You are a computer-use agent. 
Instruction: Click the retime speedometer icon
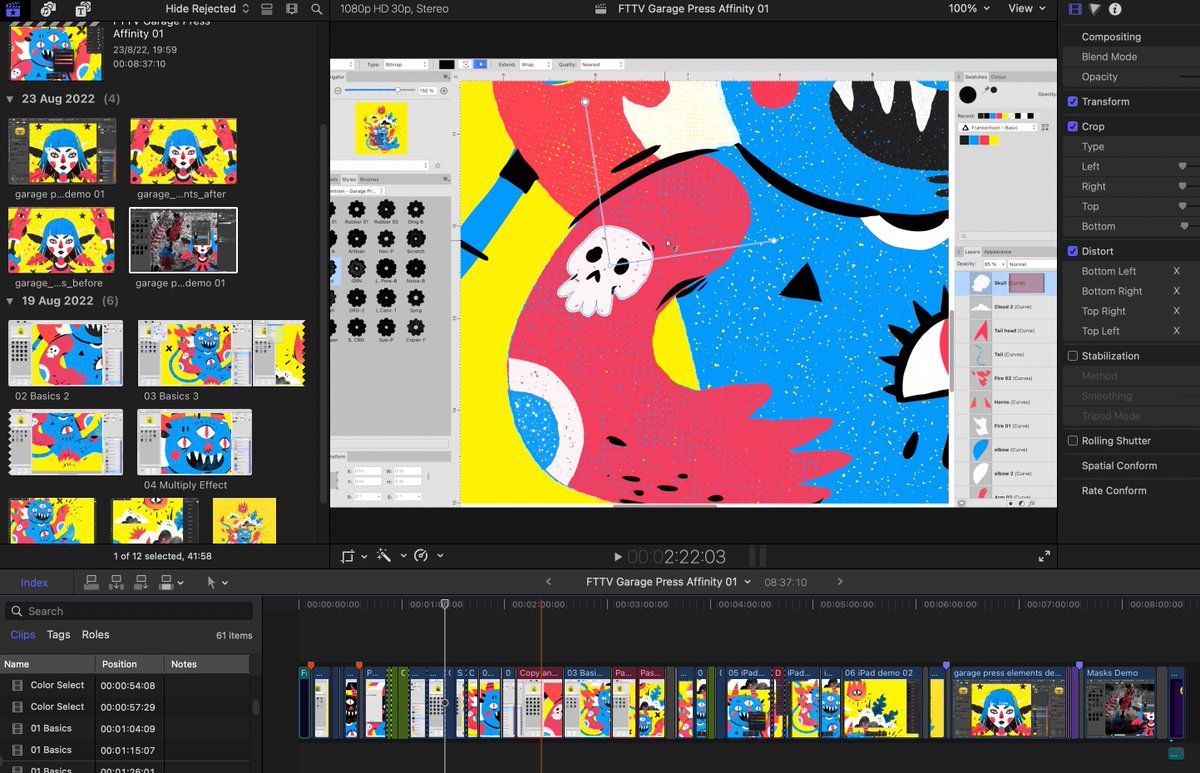coord(420,556)
